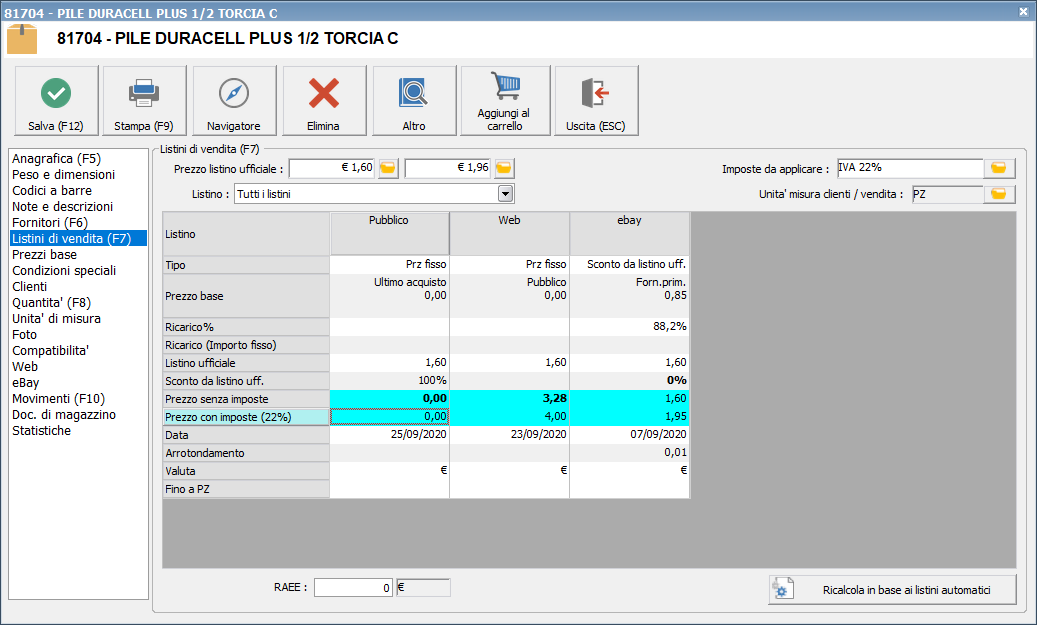Click Web date 23/09/2020 cell
The height and width of the screenshot is (629, 1037).
(x=509, y=435)
